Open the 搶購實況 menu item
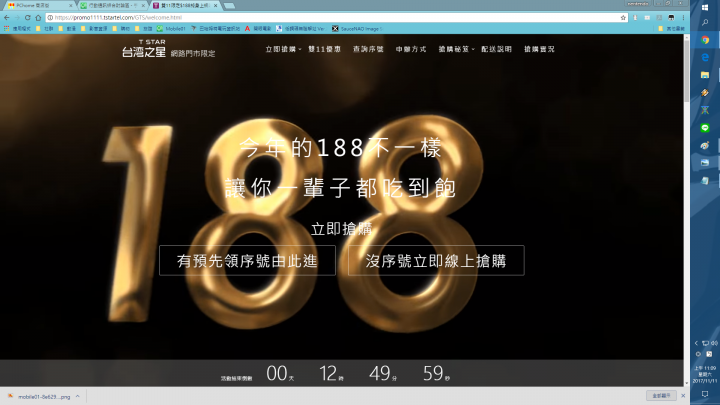Image resolution: width=720 pixels, height=405 pixels. (x=540, y=49)
